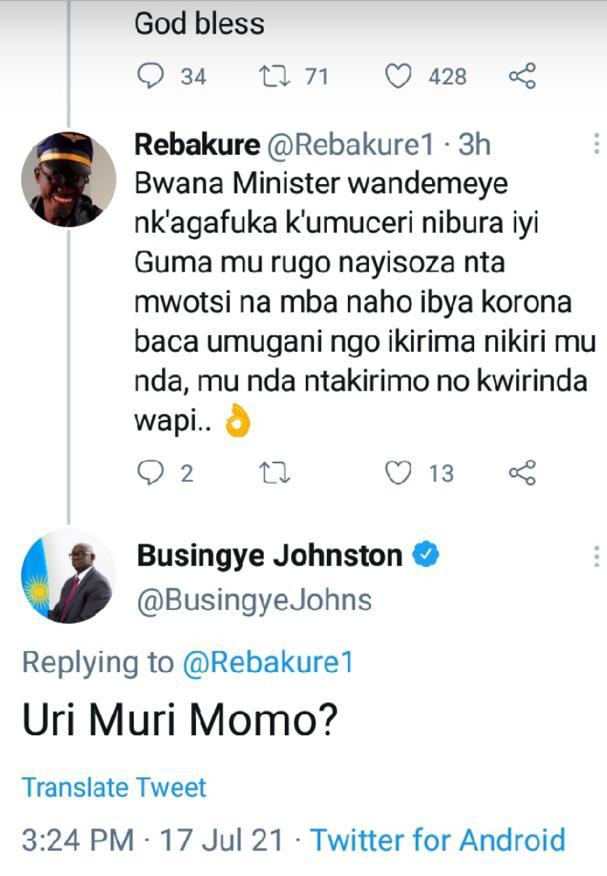Share the God bless tweet
Image resolution: width=607 pixels, height=876 pixels.
pyautogui.click(x=522, y=76)
